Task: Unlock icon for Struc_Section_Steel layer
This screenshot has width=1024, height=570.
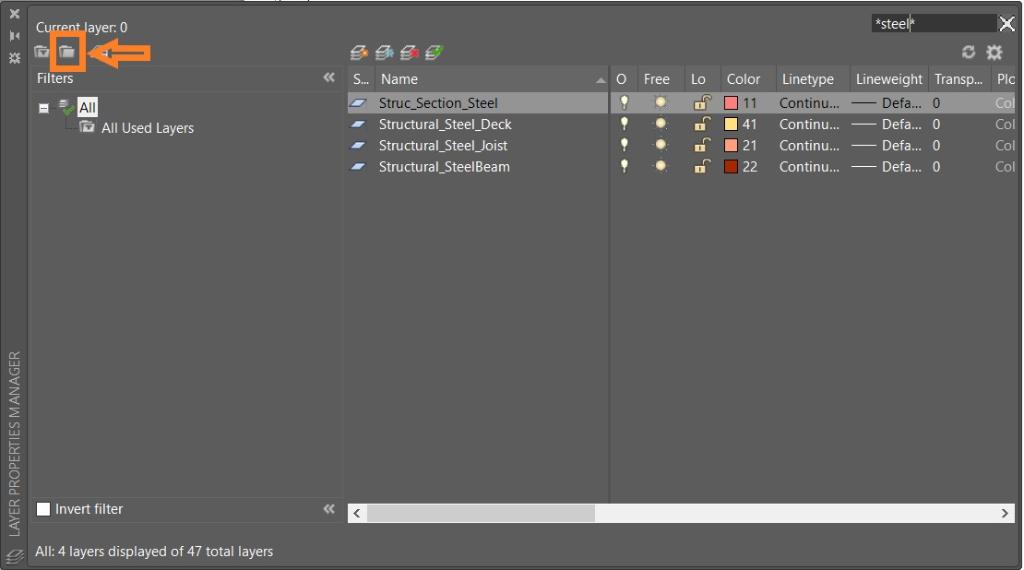Action: (702, 103)
